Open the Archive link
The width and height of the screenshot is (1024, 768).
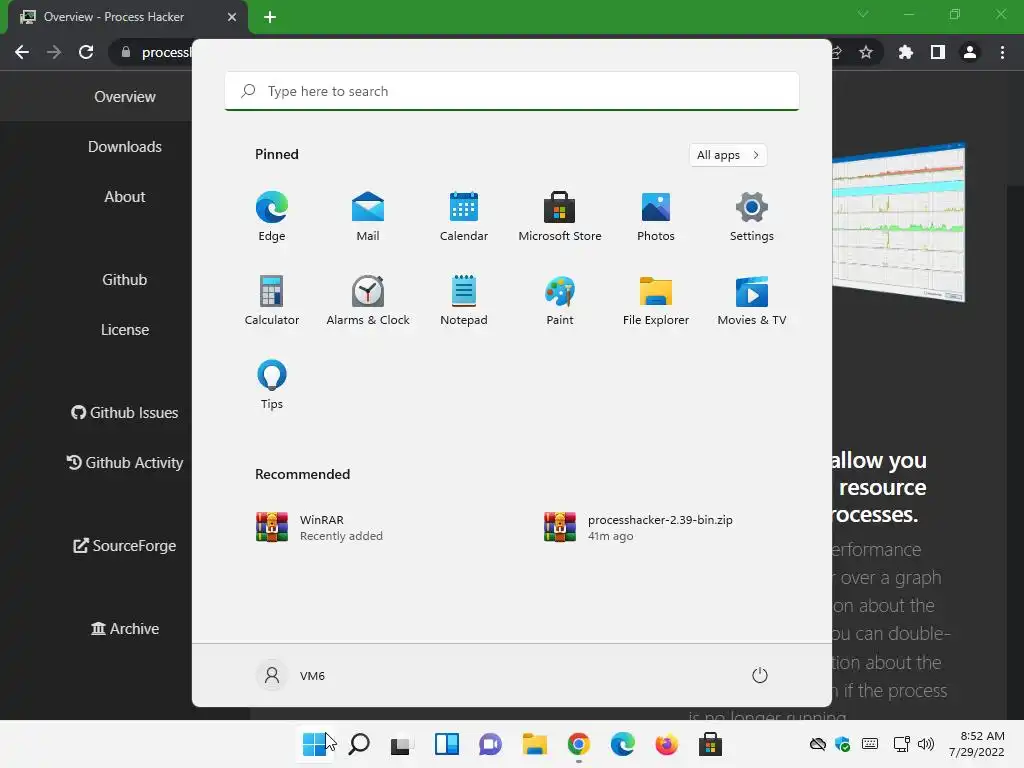[125, 629]
